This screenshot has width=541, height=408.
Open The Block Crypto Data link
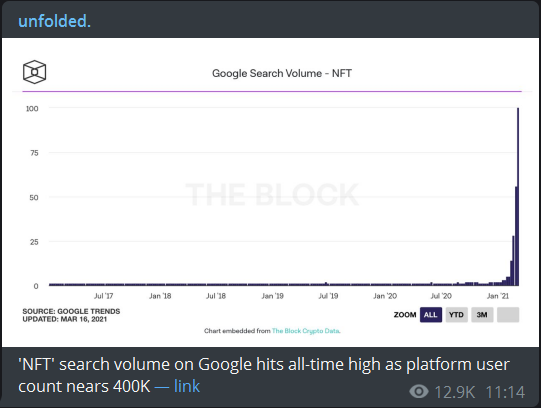306,331
